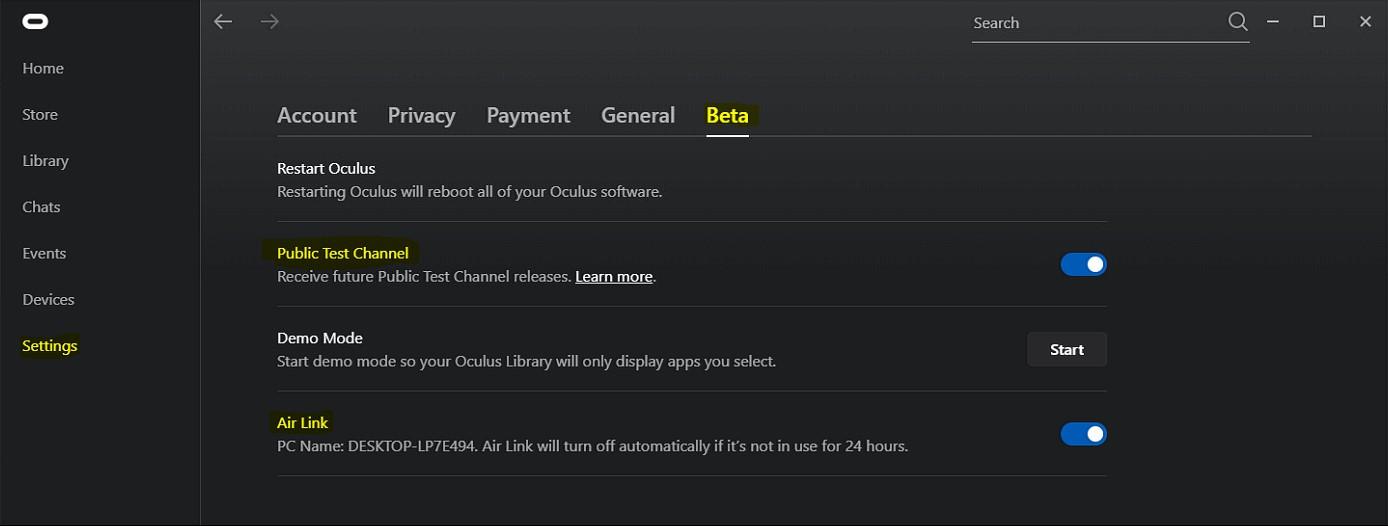Open Home in the sidebar
Viewport: 1388px width, 526px height.
point(43,68)
